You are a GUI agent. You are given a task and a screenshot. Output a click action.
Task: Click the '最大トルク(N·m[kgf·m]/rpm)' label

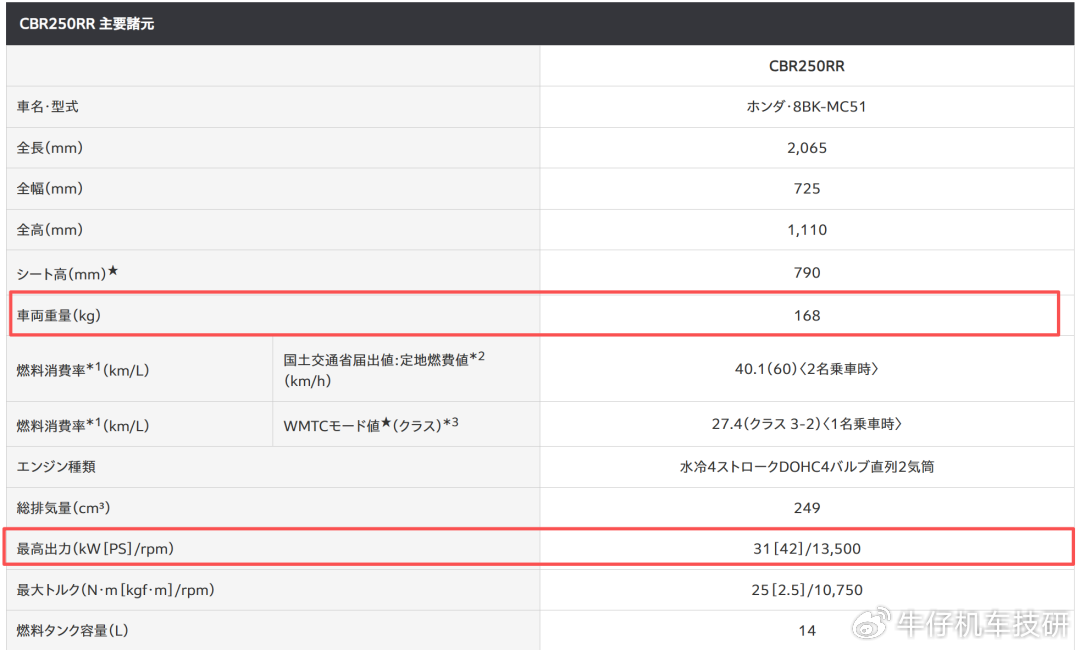[x=116, y=590]
